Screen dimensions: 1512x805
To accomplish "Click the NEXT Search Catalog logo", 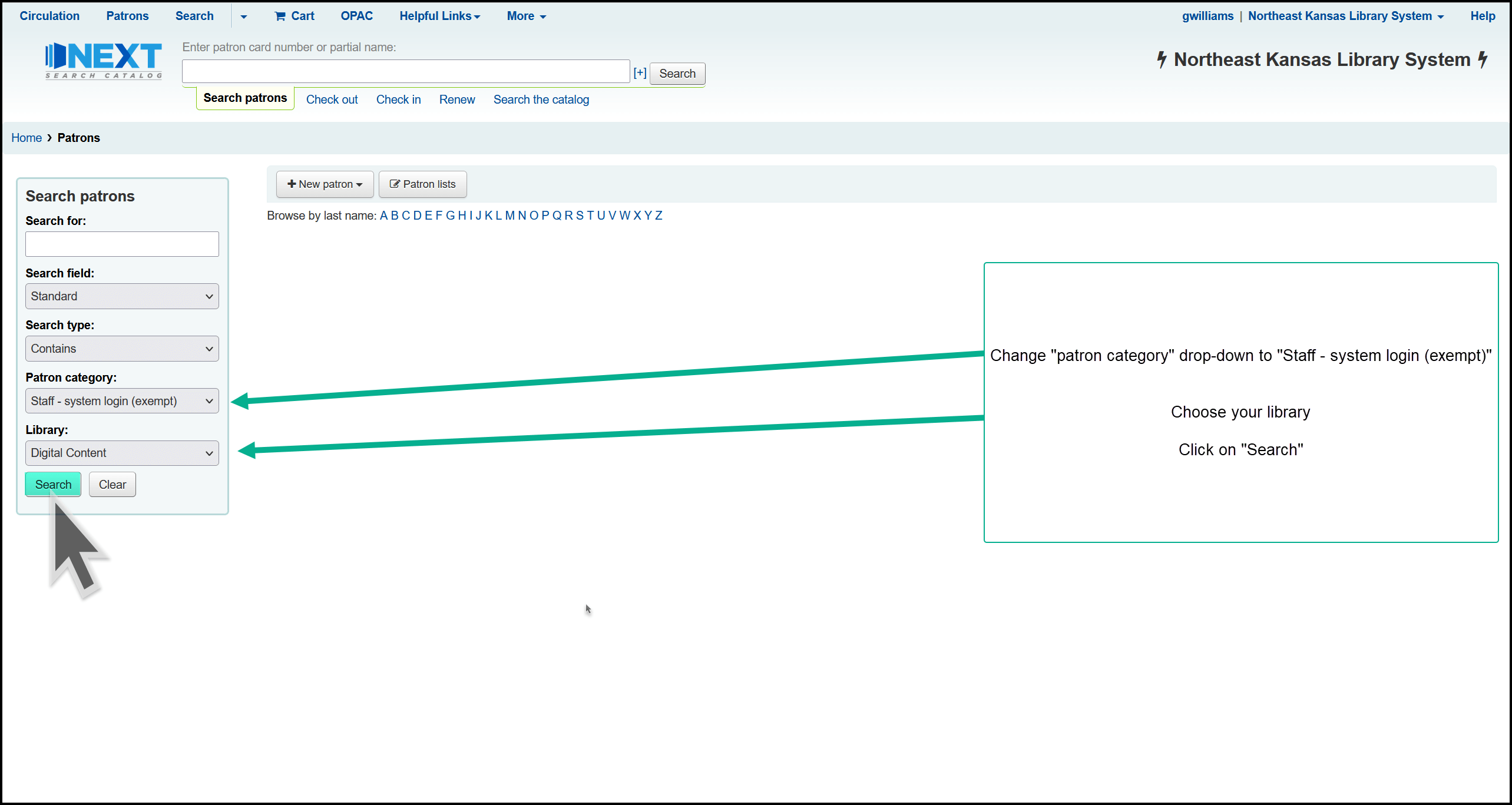I will (104, 60).
